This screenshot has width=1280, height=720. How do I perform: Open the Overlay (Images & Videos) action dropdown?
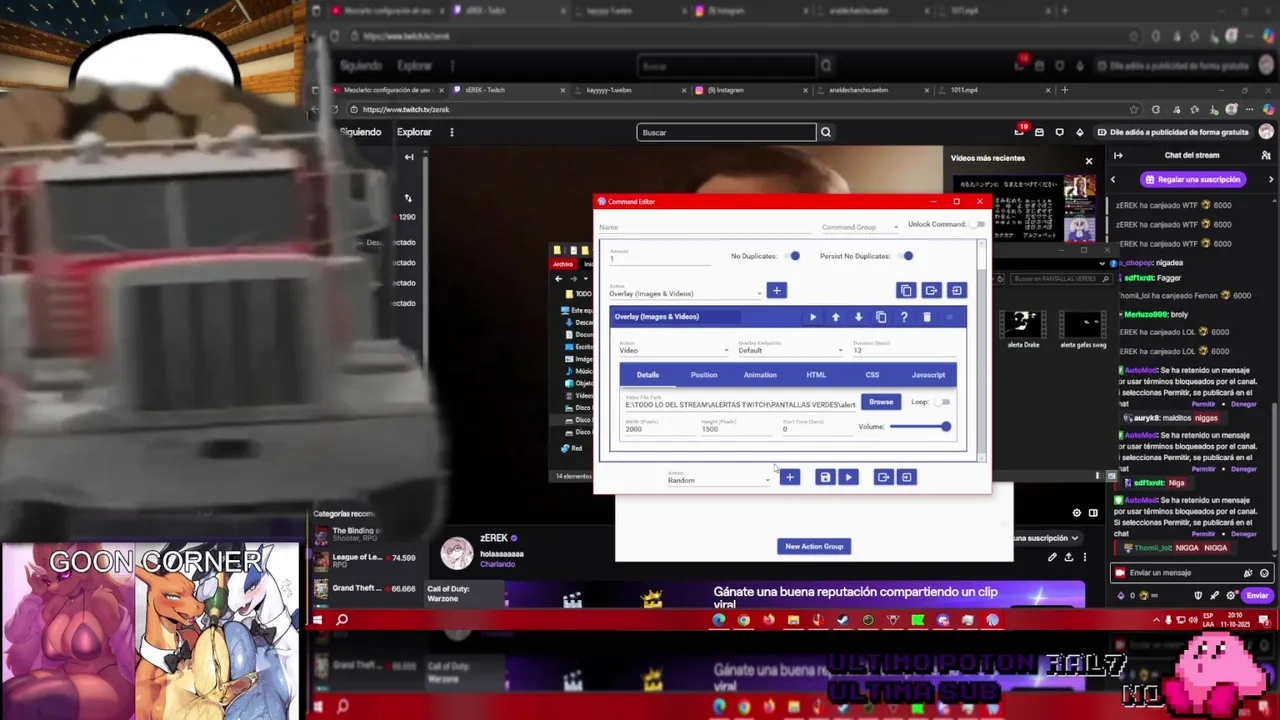(x=685, y=293)
